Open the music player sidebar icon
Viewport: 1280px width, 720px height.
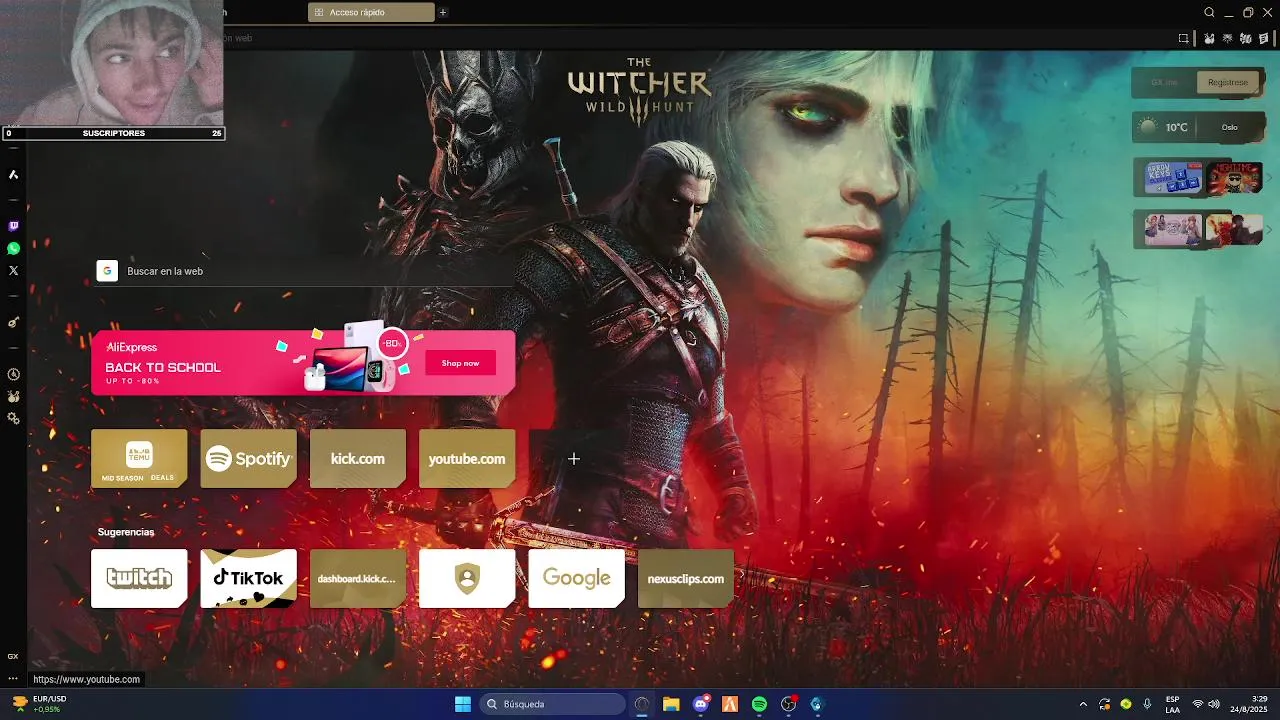click(13, 322)
